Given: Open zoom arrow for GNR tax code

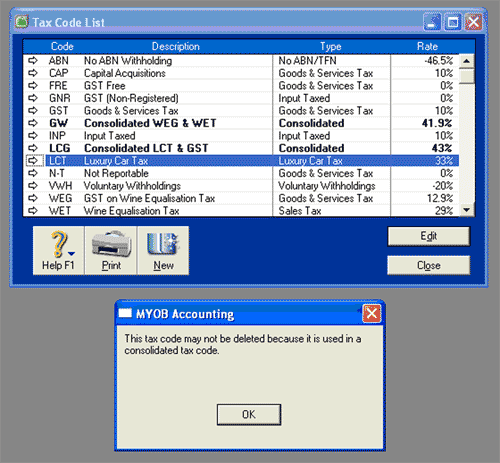Looking at the screenshot, I should pyautogui.click(x=33, y=98).
